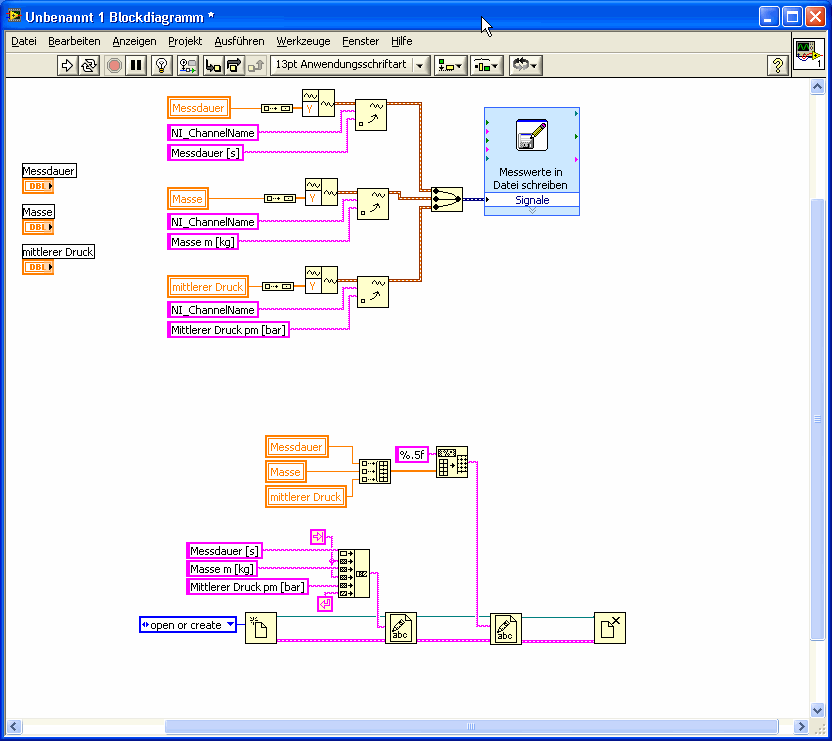Click the context help question mark button
The width and height of the screenshot is (832, 741).
pyautogui.click(x=777, y=65)
